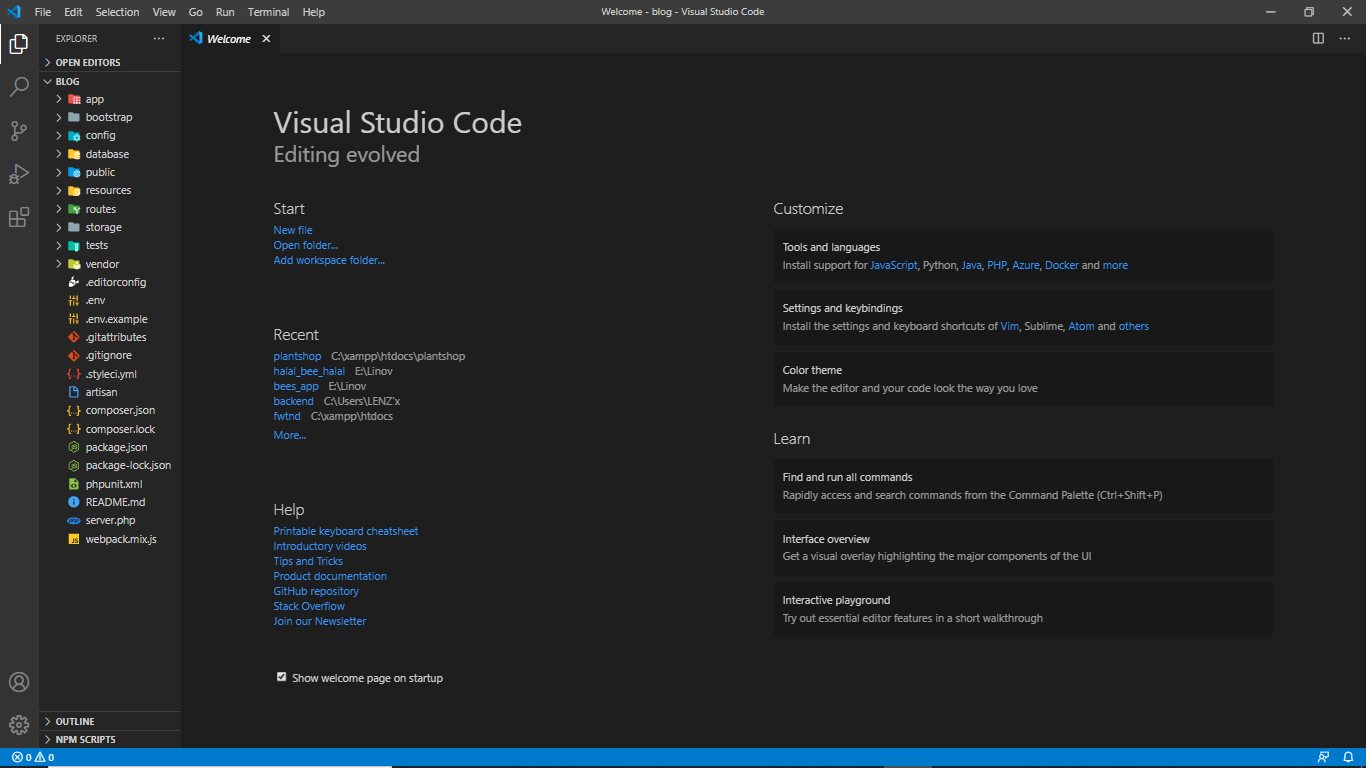Open the Interactive playground card
This screenshot has height=768, width=1366.
tap(1023, 609)
